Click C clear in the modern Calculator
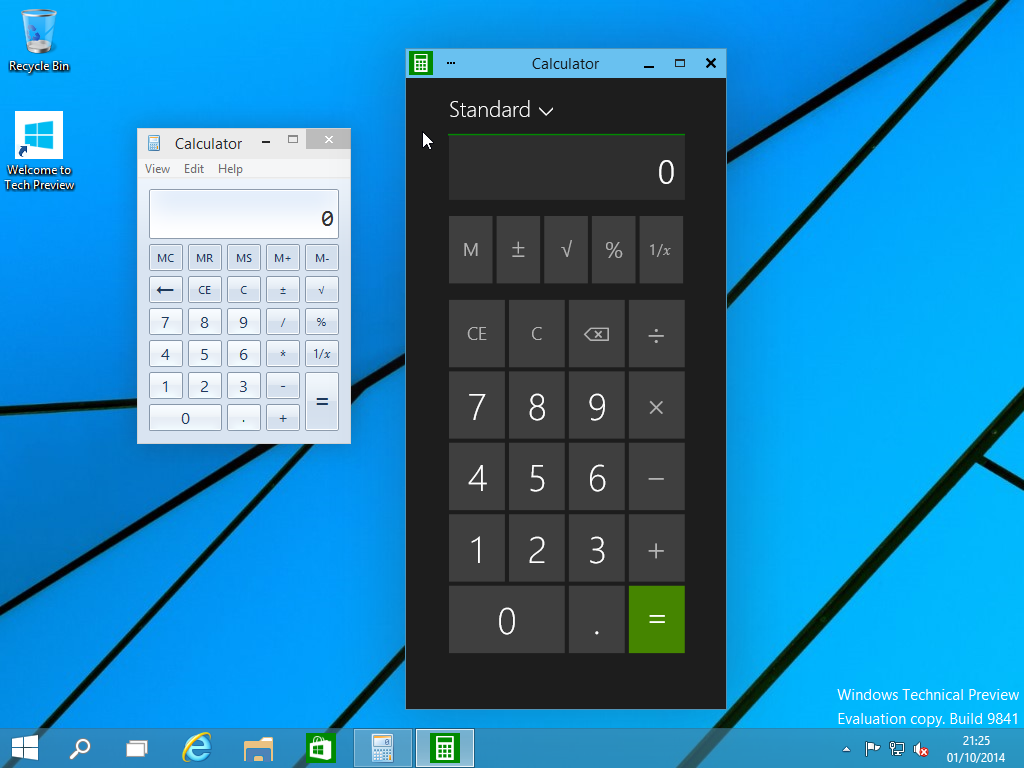The height and width of the screenshot is (768, 1024). 537,334
